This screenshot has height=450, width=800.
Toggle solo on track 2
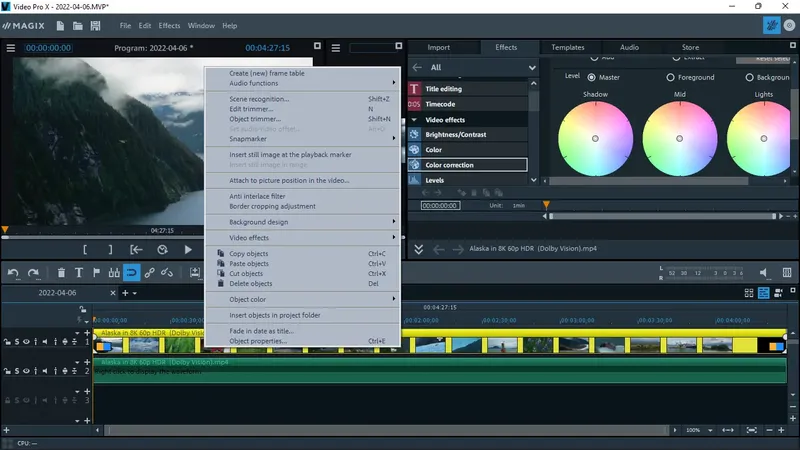click(16, 371)
